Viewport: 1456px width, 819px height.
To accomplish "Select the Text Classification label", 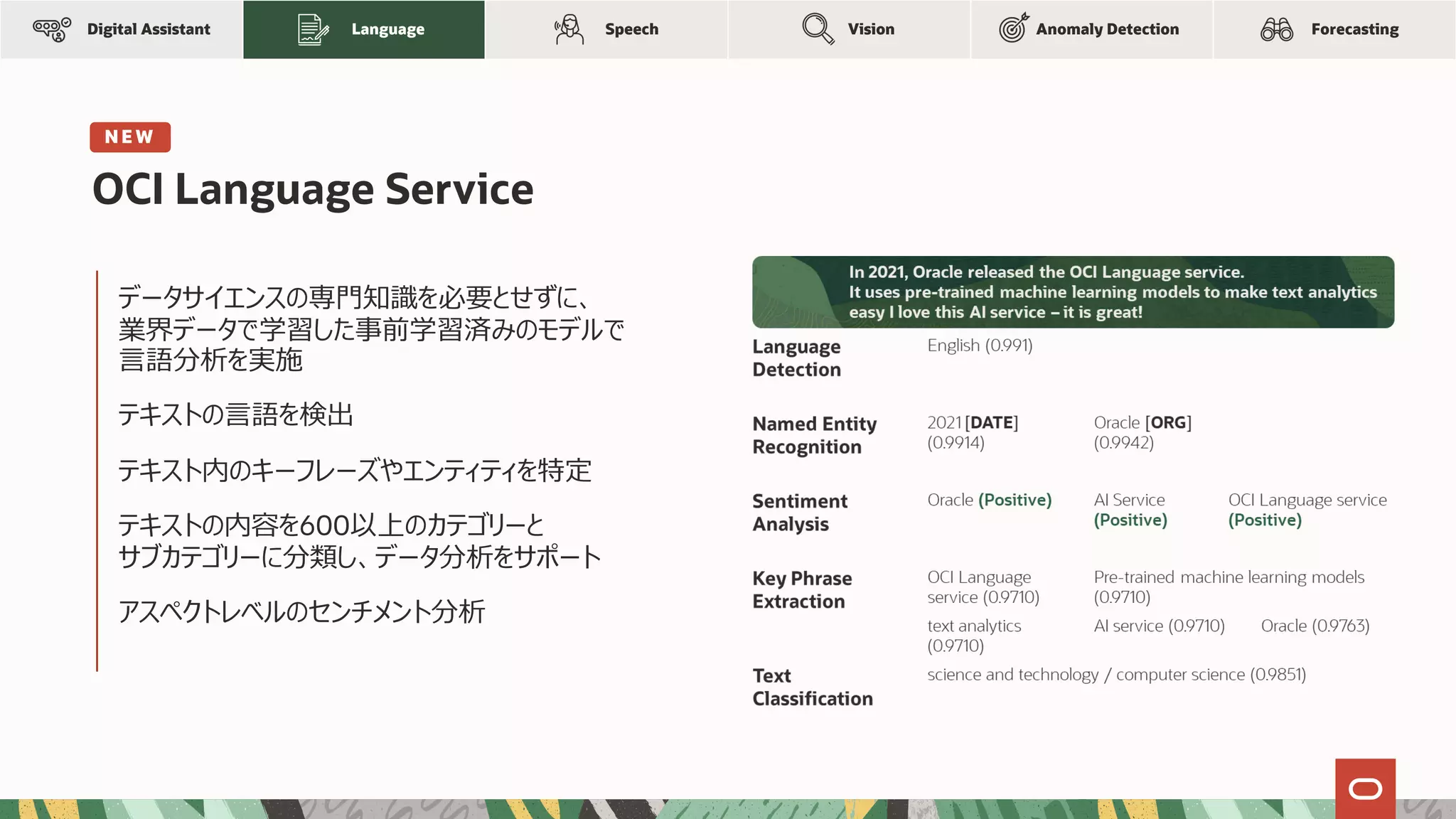I will point(813,687).
